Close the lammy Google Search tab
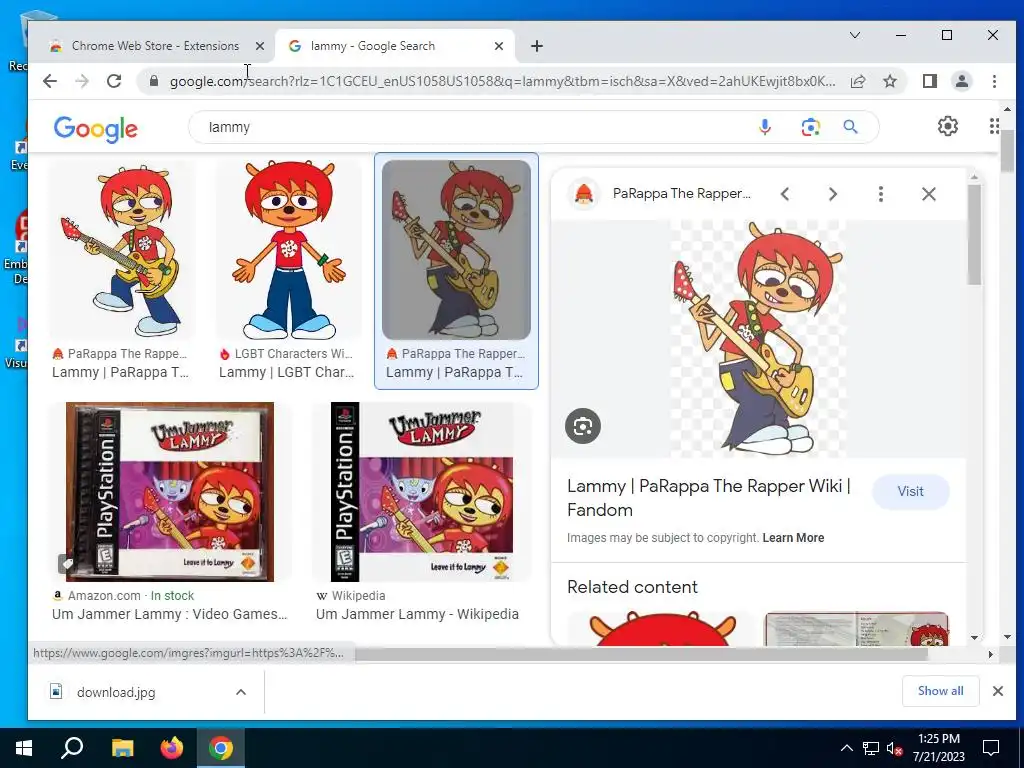The image size is (1024, 768). pos(499,46)
